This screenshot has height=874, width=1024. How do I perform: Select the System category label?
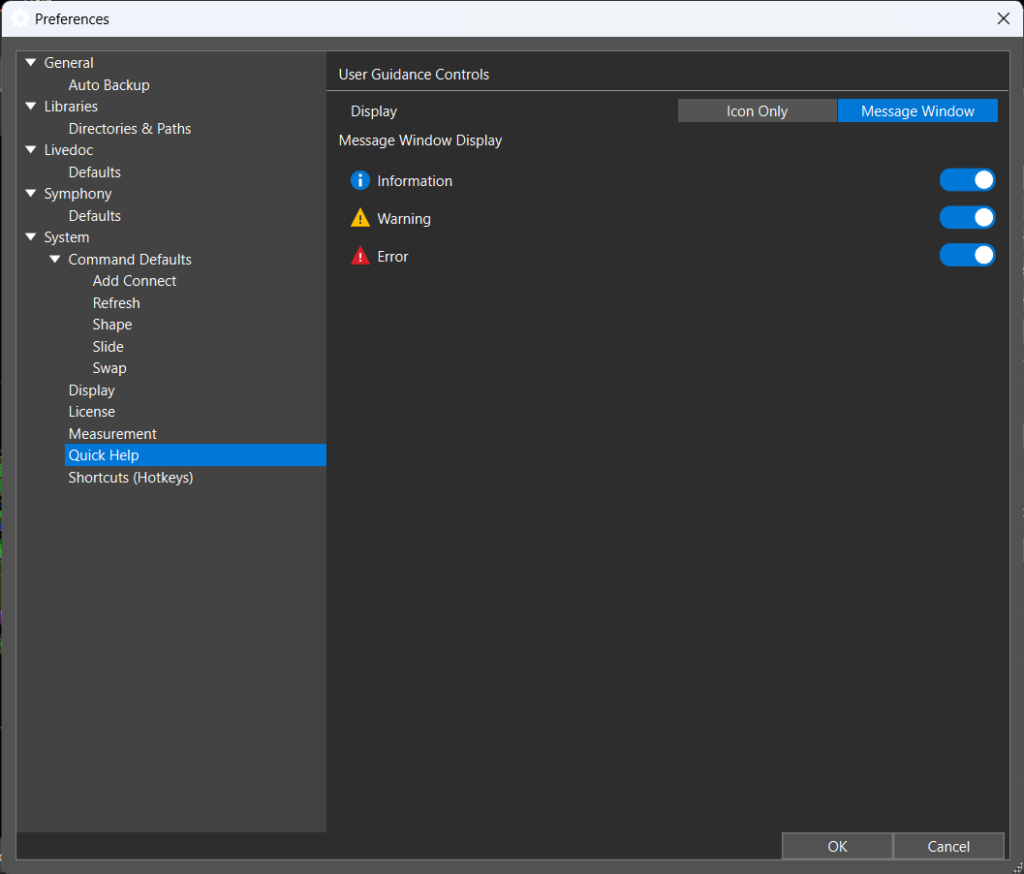(x=67, y=237)
